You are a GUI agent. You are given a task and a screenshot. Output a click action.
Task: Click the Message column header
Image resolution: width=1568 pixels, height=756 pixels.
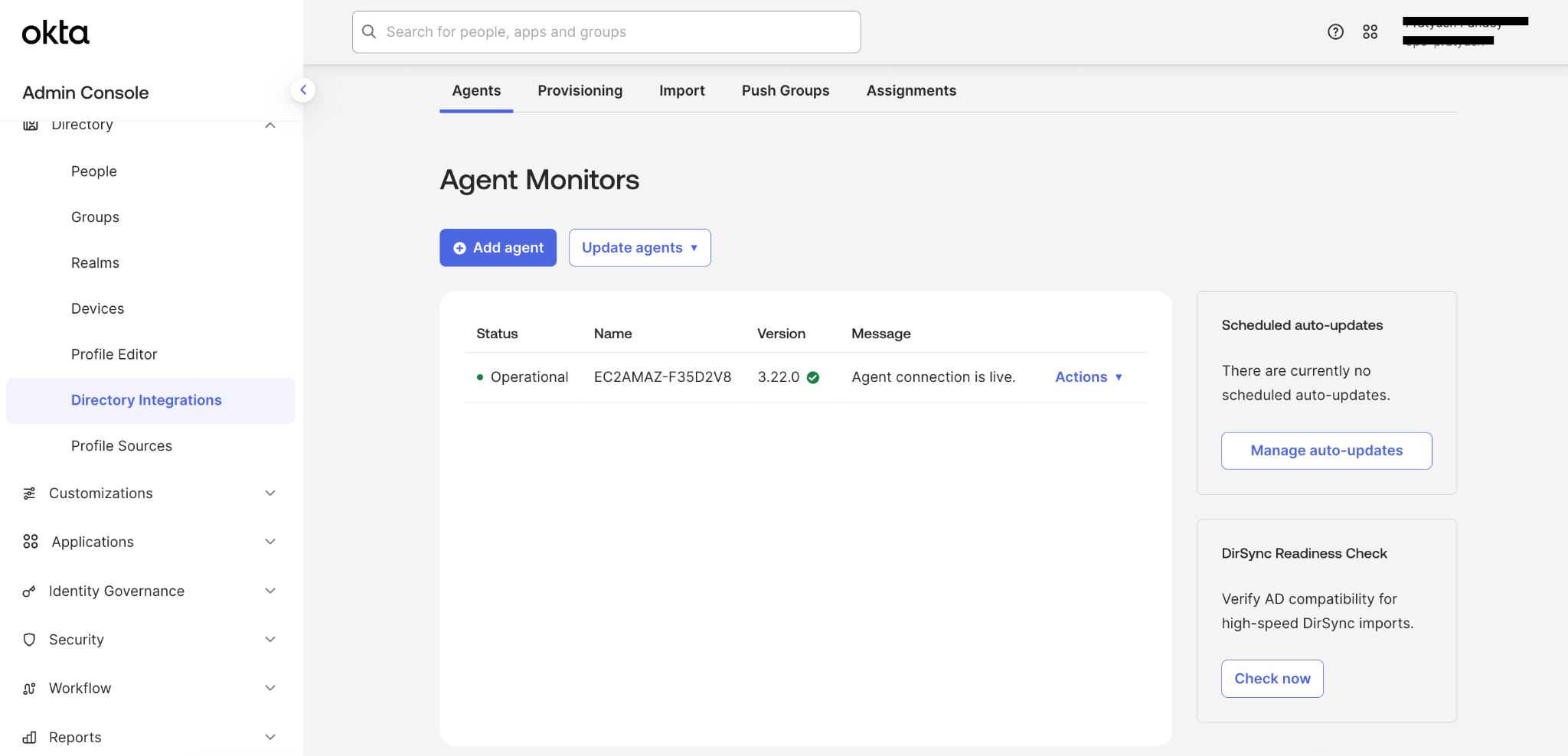pyautogui.click(x=881, y=334)
